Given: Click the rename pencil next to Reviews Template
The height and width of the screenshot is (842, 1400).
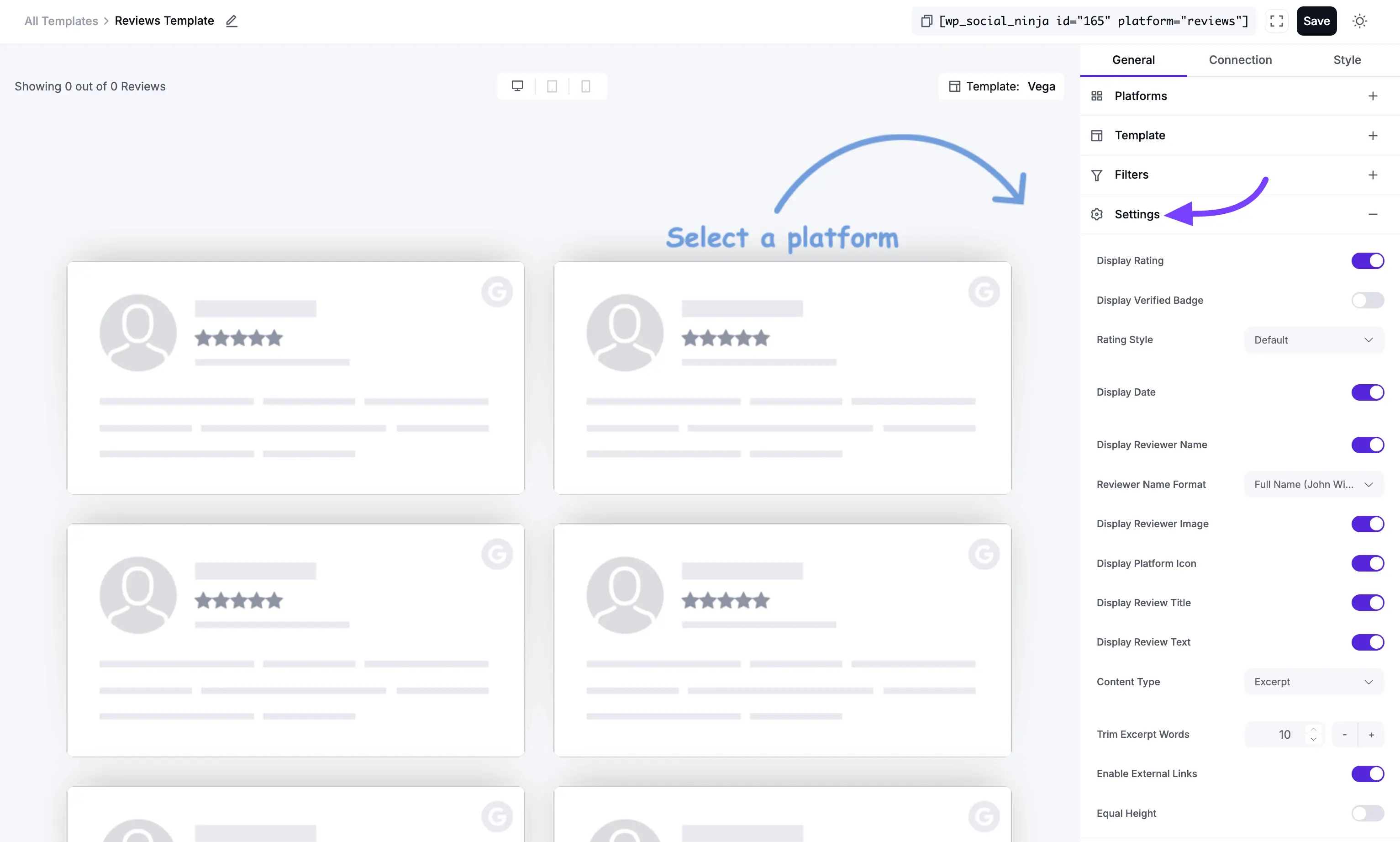Looking at the screenshot, I should click(x=232, y=21).
